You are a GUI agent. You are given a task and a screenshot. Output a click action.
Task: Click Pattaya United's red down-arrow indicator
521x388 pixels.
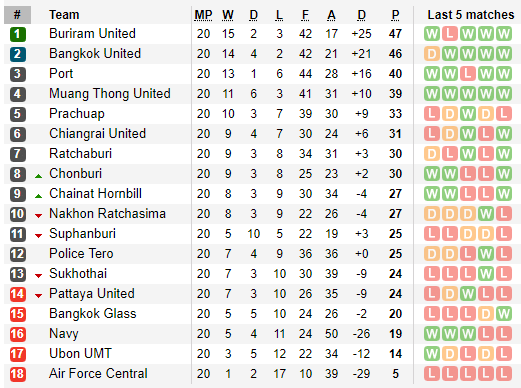39,296
